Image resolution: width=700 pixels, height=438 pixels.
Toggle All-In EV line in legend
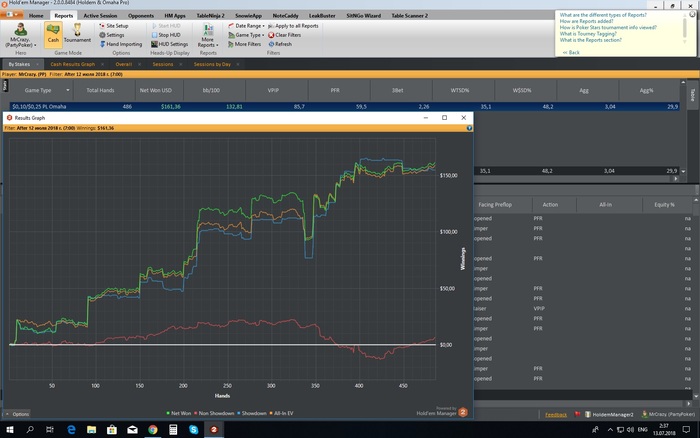coord(281,413)
